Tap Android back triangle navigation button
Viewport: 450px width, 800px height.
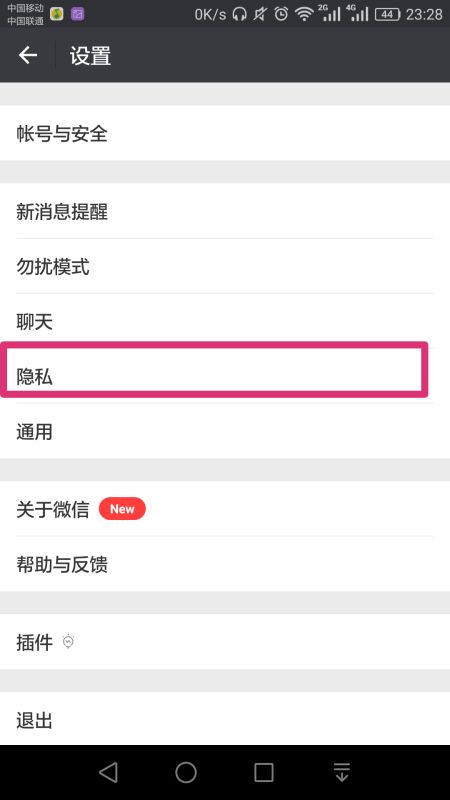click(x=108, y=772)
